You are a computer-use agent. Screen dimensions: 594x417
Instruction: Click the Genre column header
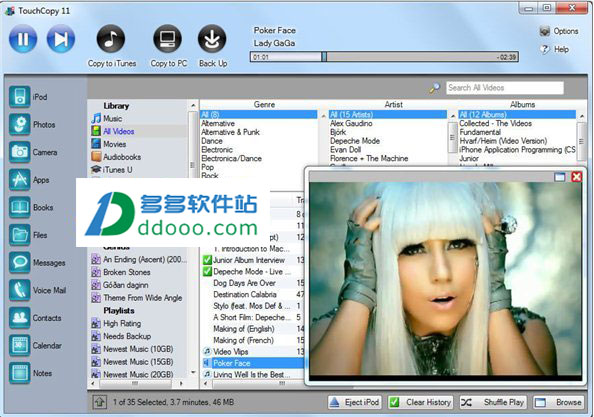tap(264, 105)
